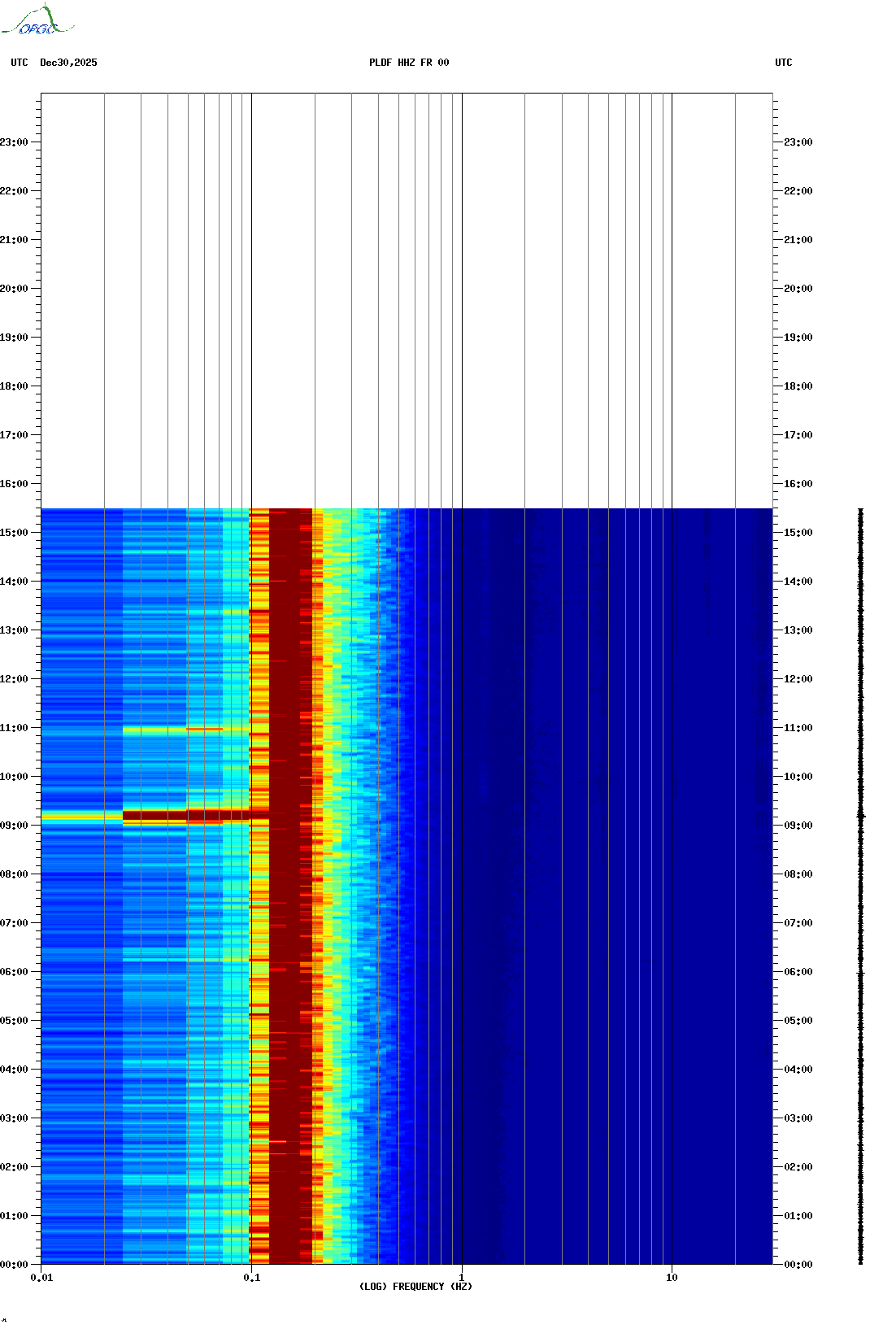Click the UTC label beside the date
The image size is (896, 1329).
pyautogui.click(x=20, y=63)
